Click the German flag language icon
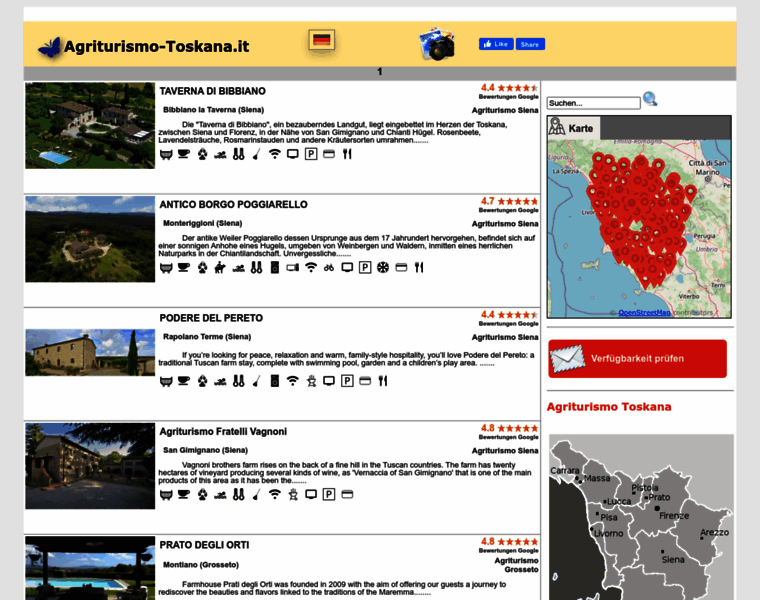 tap(321, 40)
